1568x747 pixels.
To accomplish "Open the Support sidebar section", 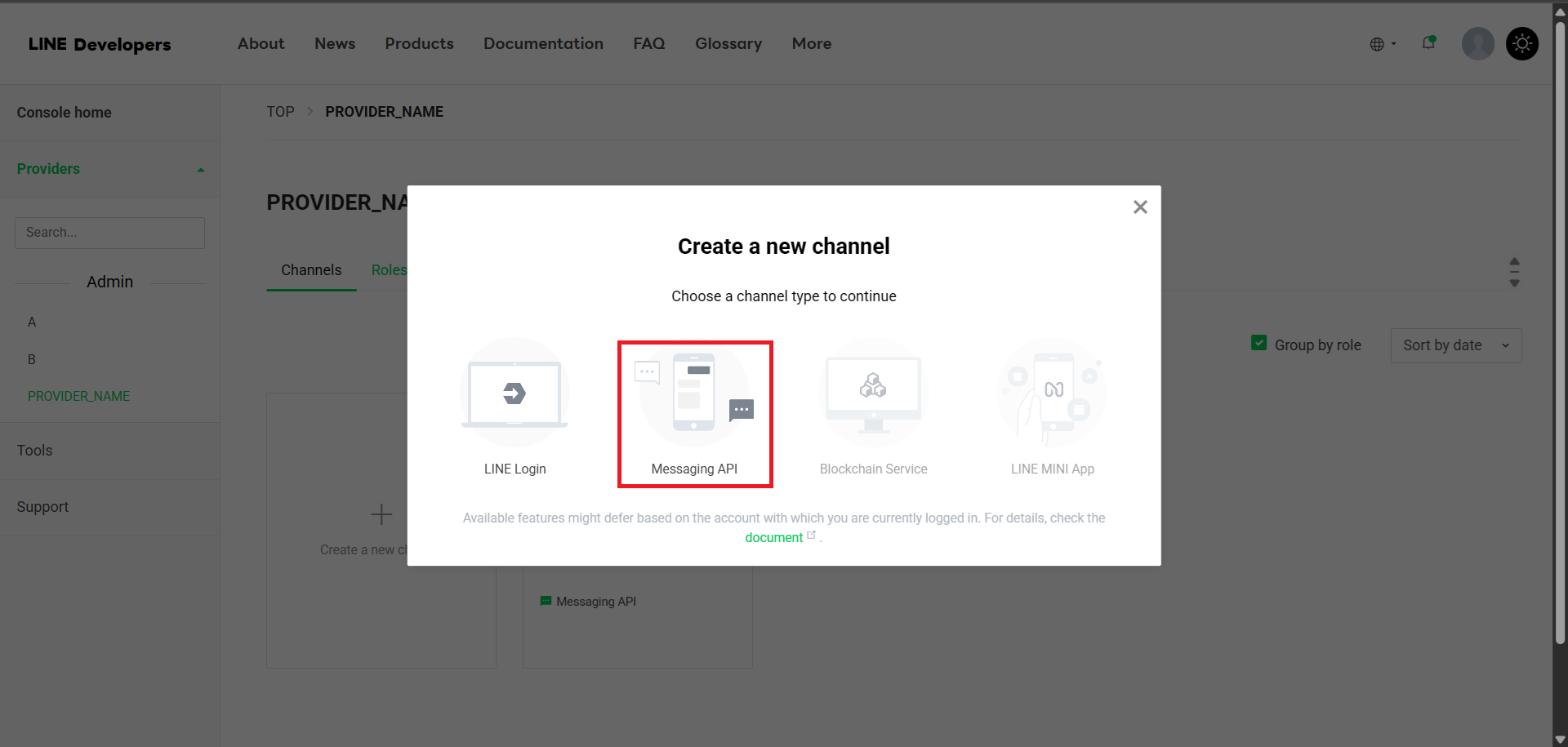I will click(42, 507).
